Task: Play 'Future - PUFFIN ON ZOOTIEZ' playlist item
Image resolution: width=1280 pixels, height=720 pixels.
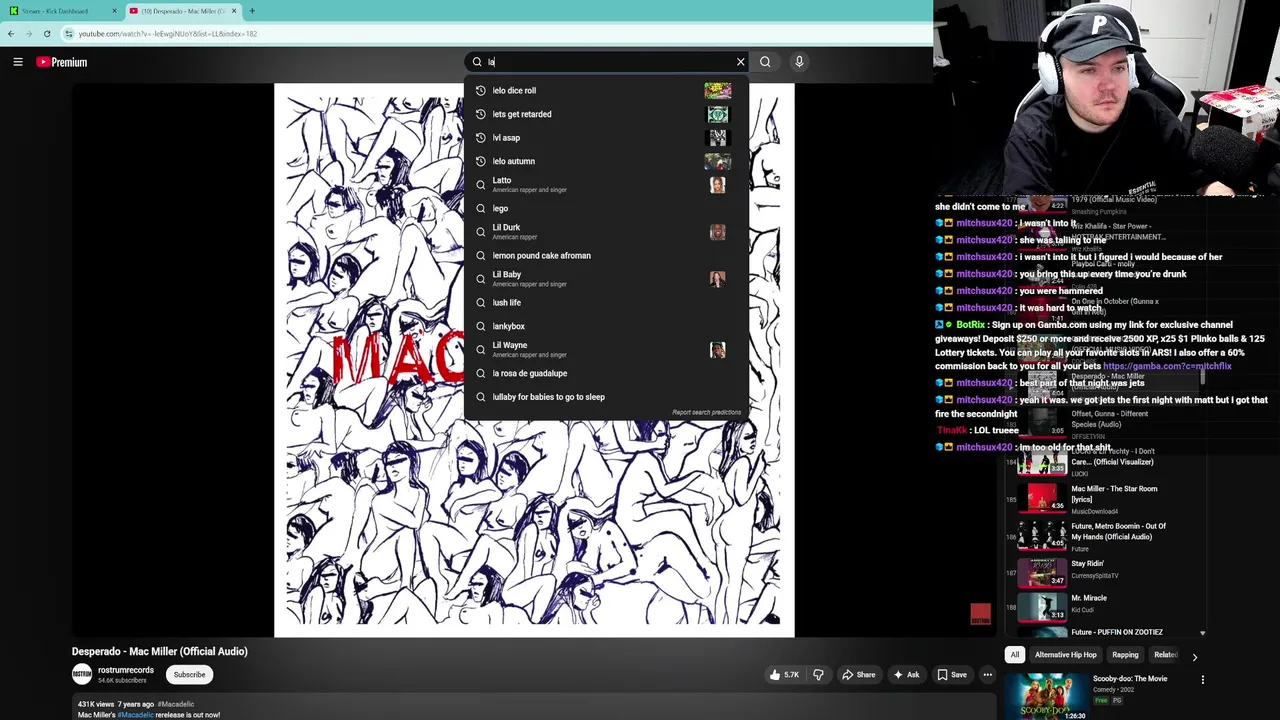Action: [1104, 632]
